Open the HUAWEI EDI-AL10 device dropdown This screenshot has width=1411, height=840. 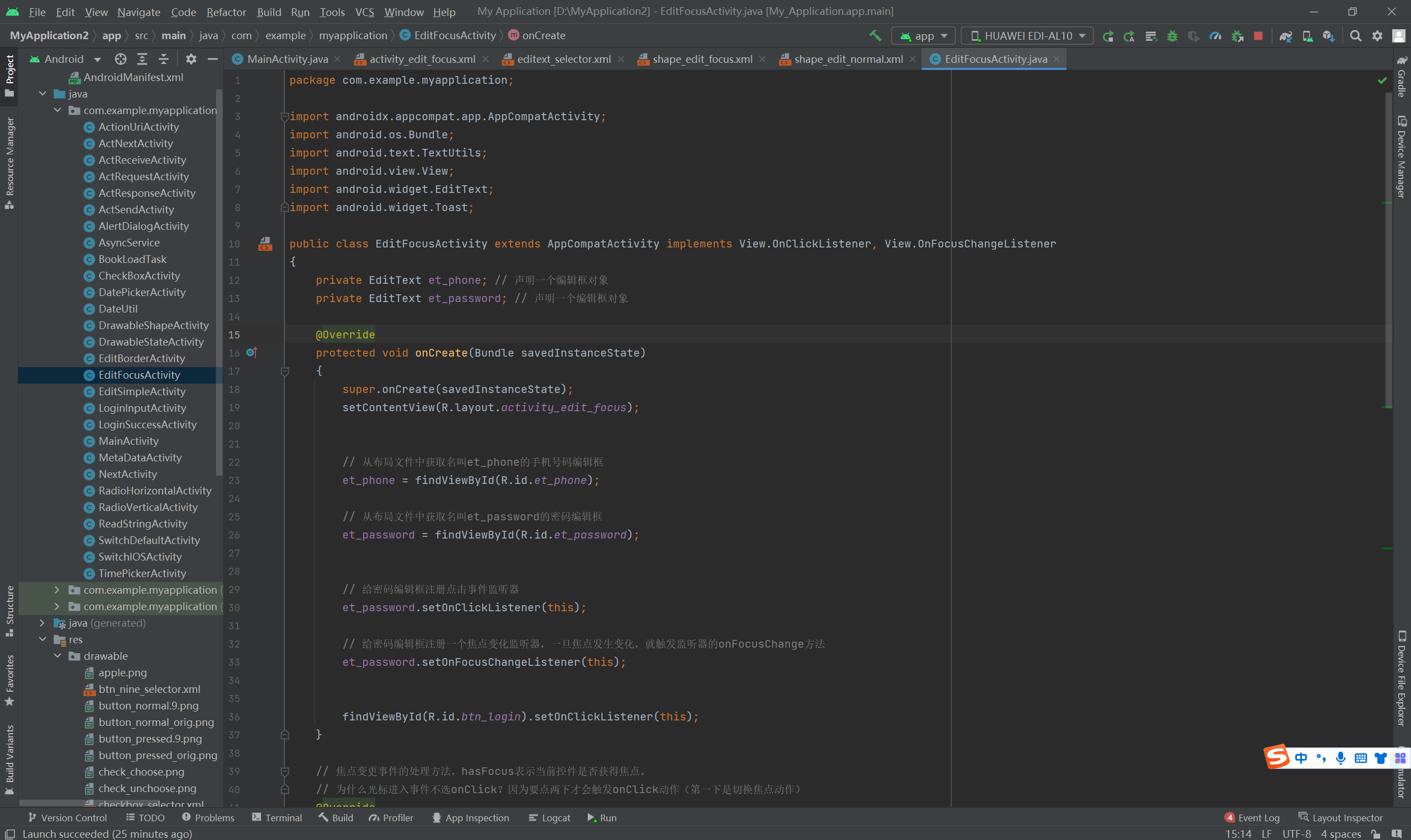[1027, 36]
